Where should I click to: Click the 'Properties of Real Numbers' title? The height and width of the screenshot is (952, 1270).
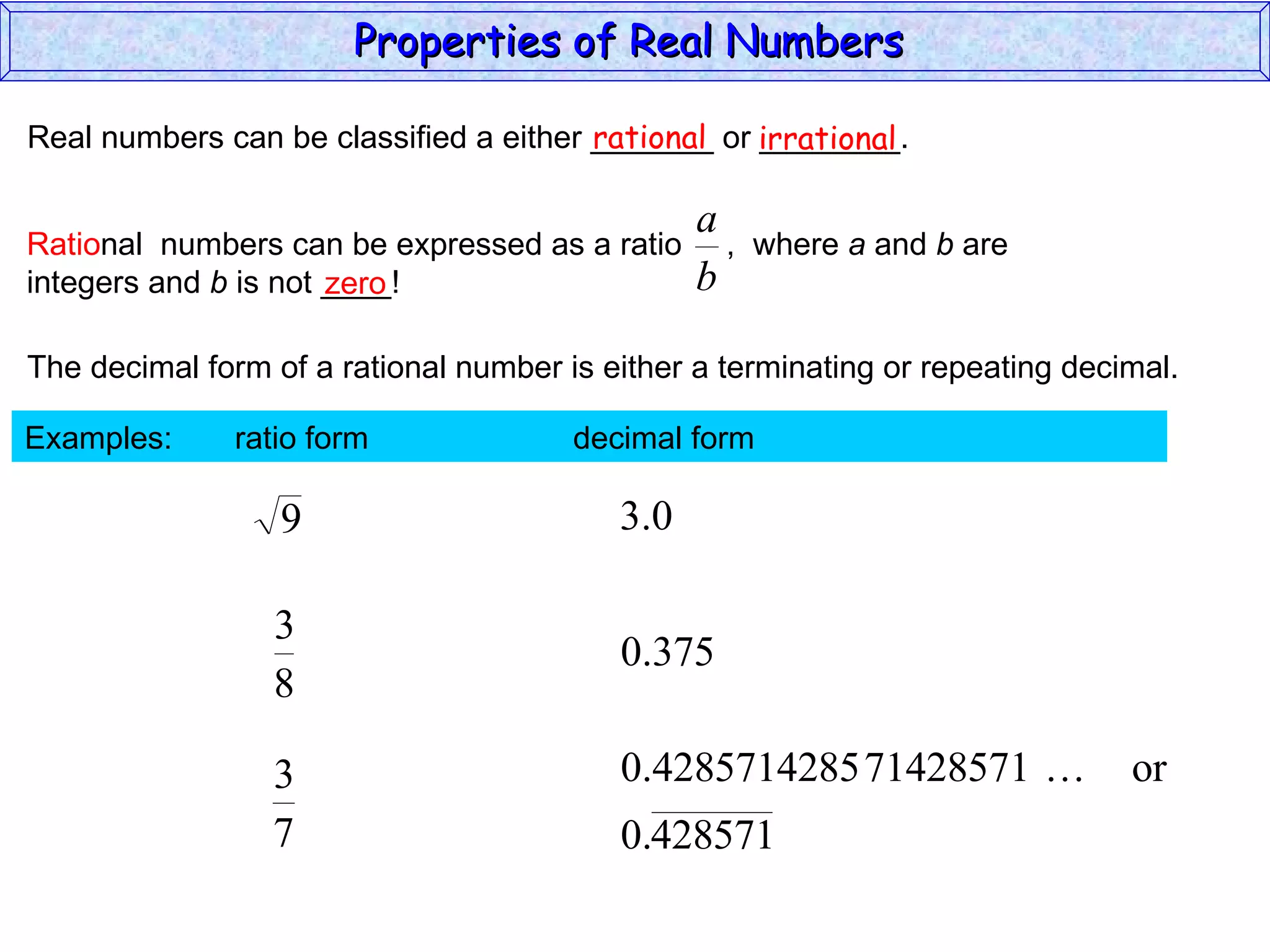628,42
